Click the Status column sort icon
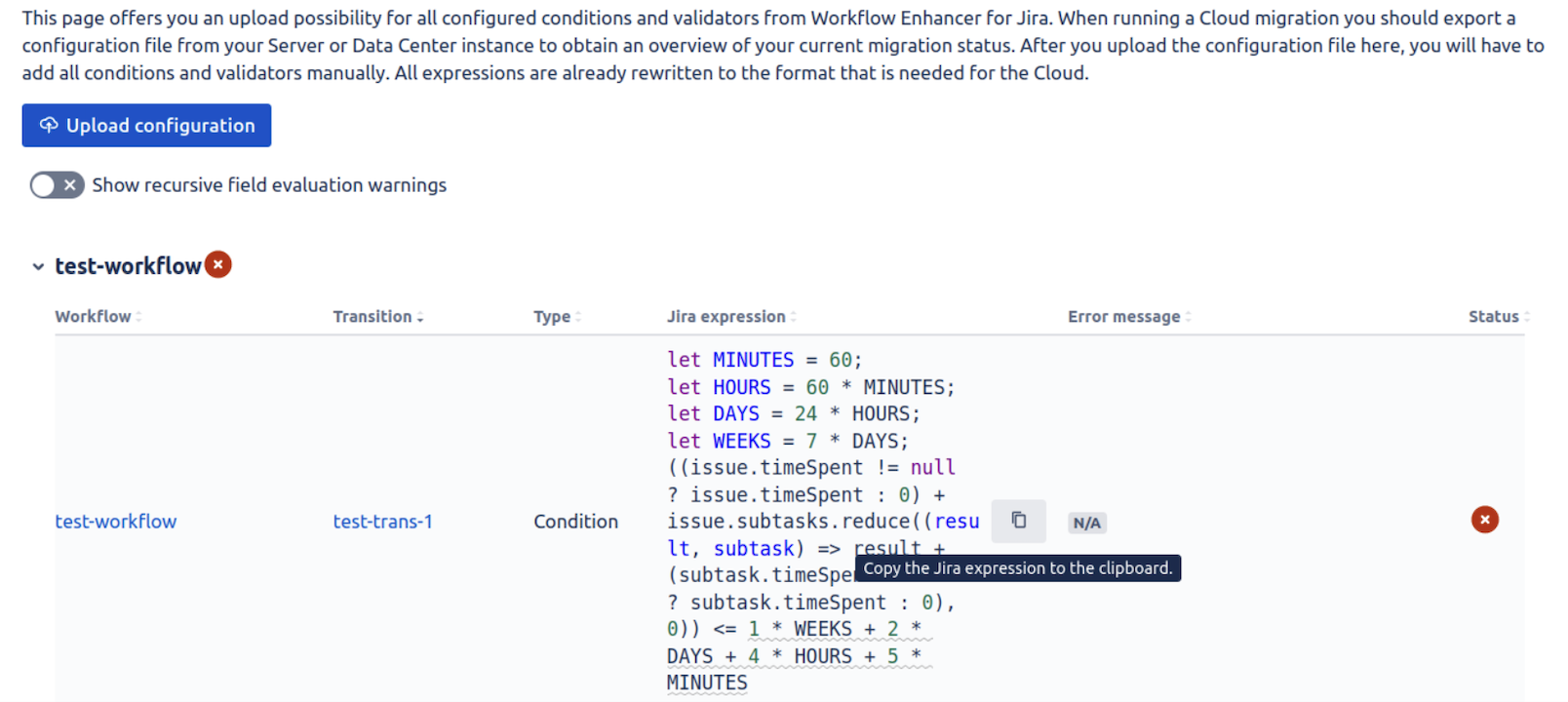The width and height of the screenshot is (1568, 702). point(1527,317)
